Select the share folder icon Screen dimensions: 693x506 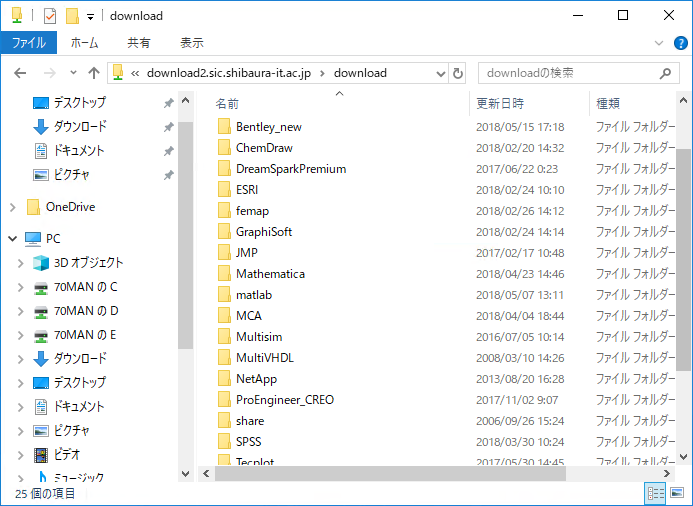224,420
